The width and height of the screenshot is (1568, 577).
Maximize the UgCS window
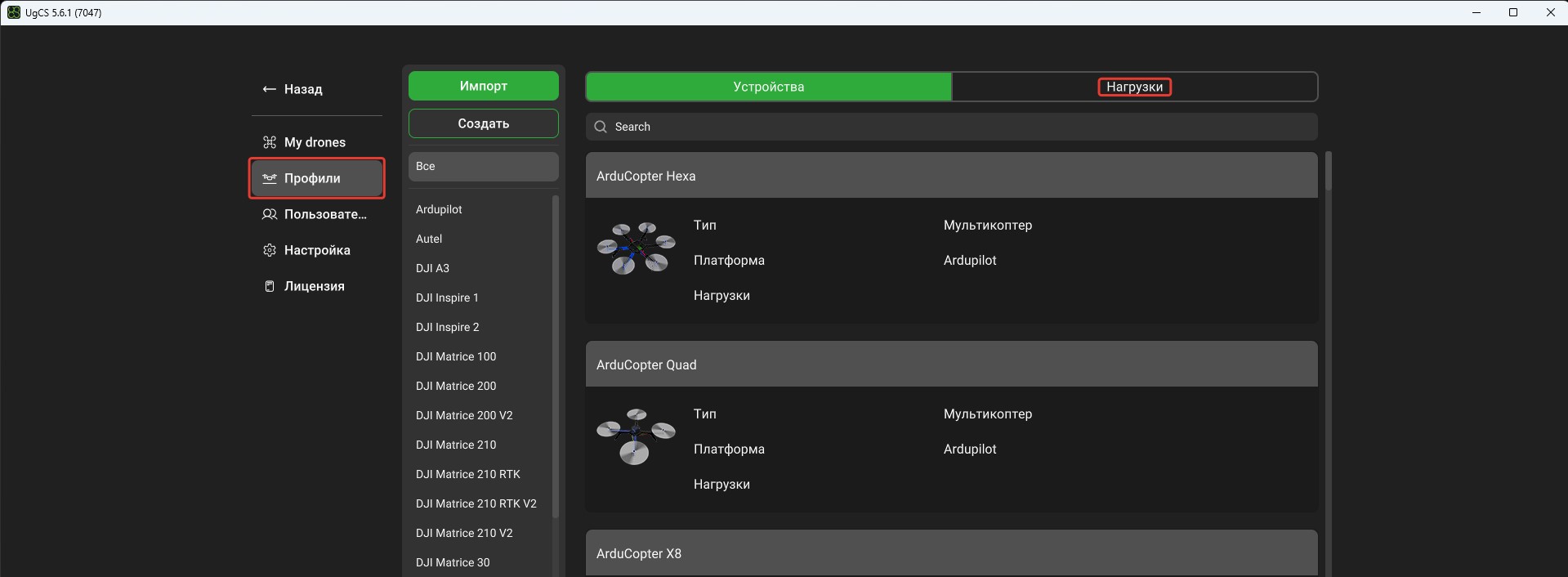point(1513,12)
